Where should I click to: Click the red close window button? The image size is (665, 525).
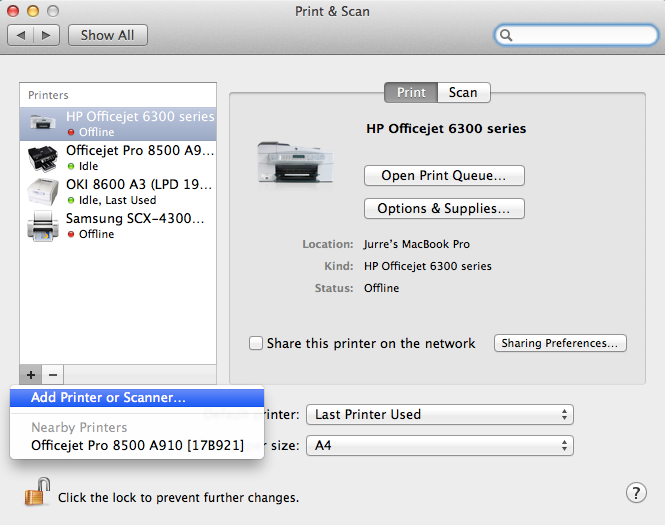pos(13,11)
